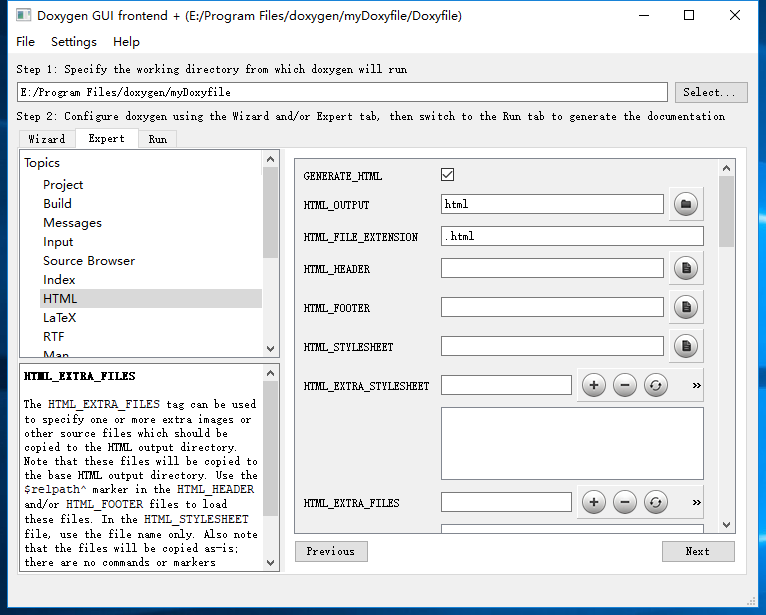Select the Input topic
Screen dimensions: 766x615
(58, 242)
